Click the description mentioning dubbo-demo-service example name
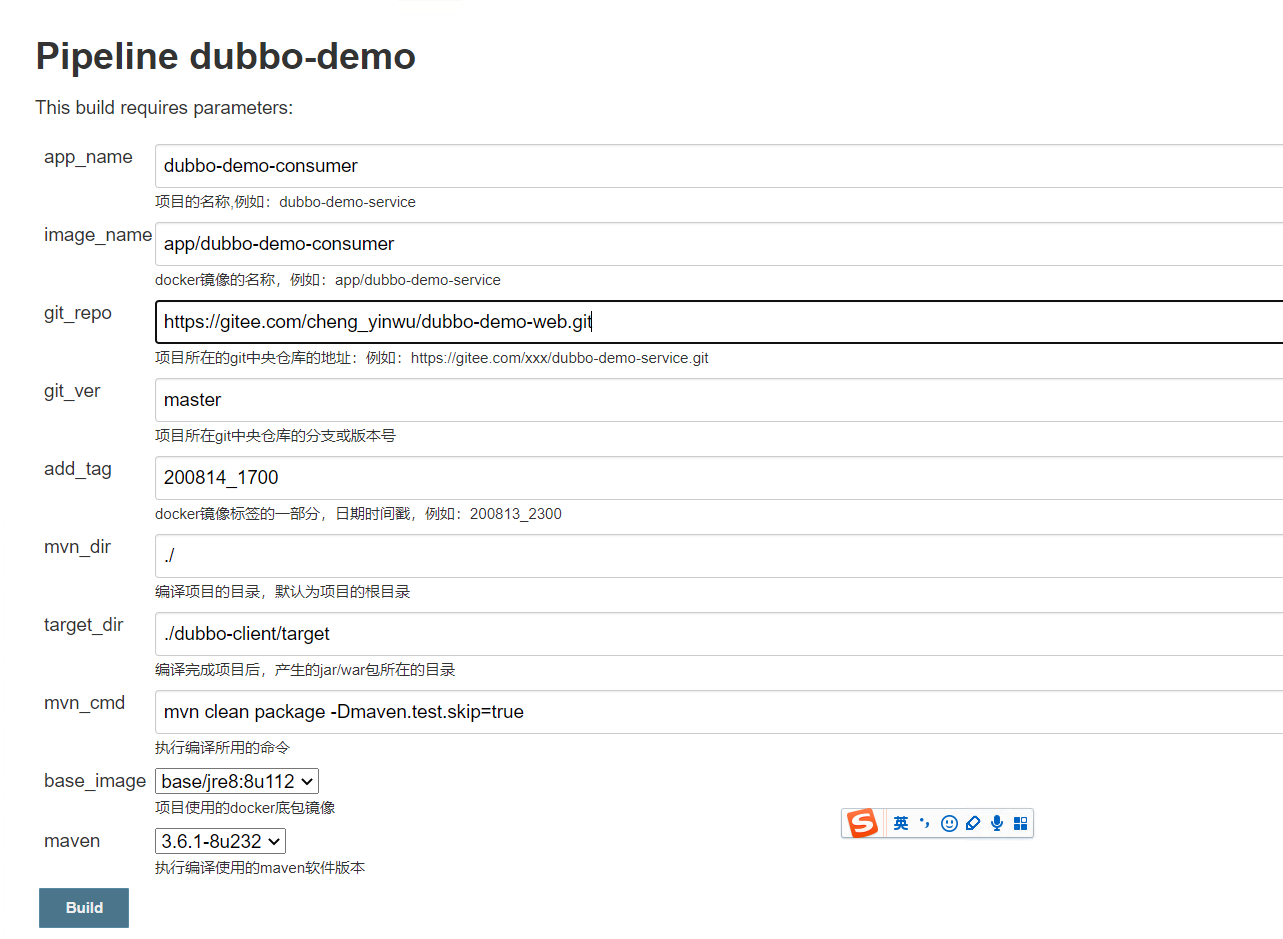The width and height of the screenshot is (1283, 939). point(285,202)
